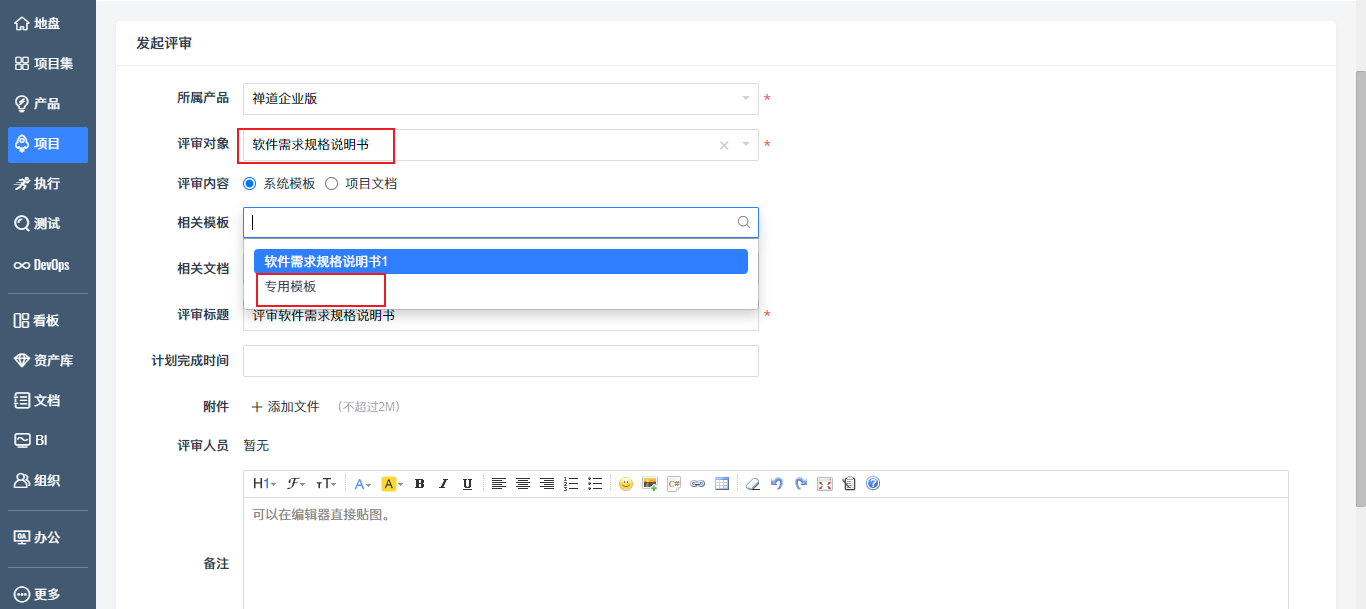This screenshot has height=609, width=1366.
Task: Select the 项目文档 radio button
Action: [332, 184]
